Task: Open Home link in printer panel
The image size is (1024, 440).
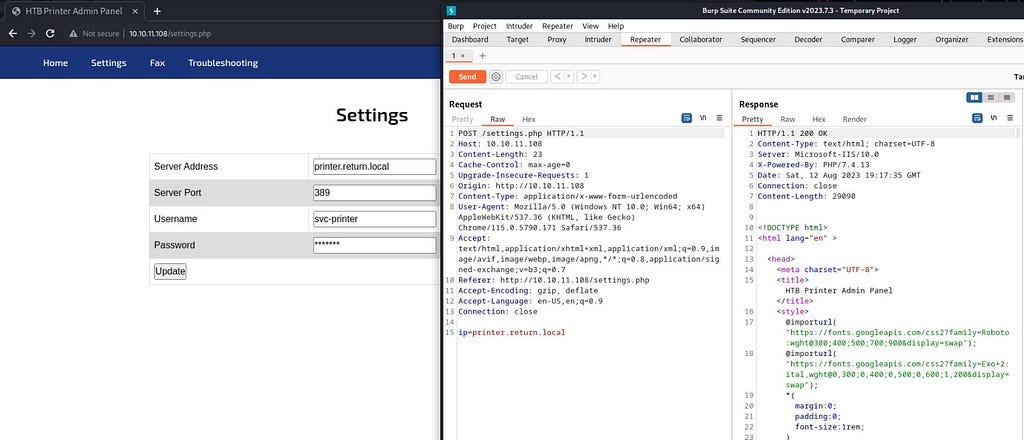Action: click(x=56, y=63)
